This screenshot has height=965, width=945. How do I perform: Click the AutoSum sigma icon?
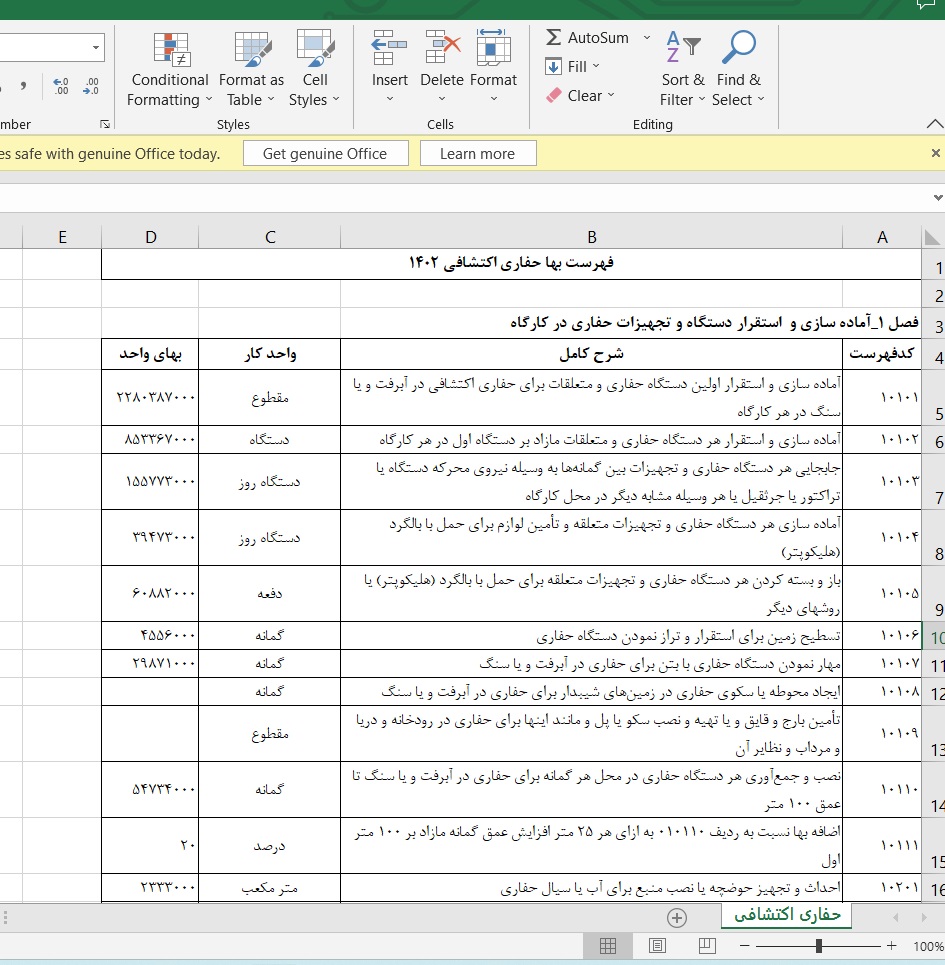coord(553,38)
